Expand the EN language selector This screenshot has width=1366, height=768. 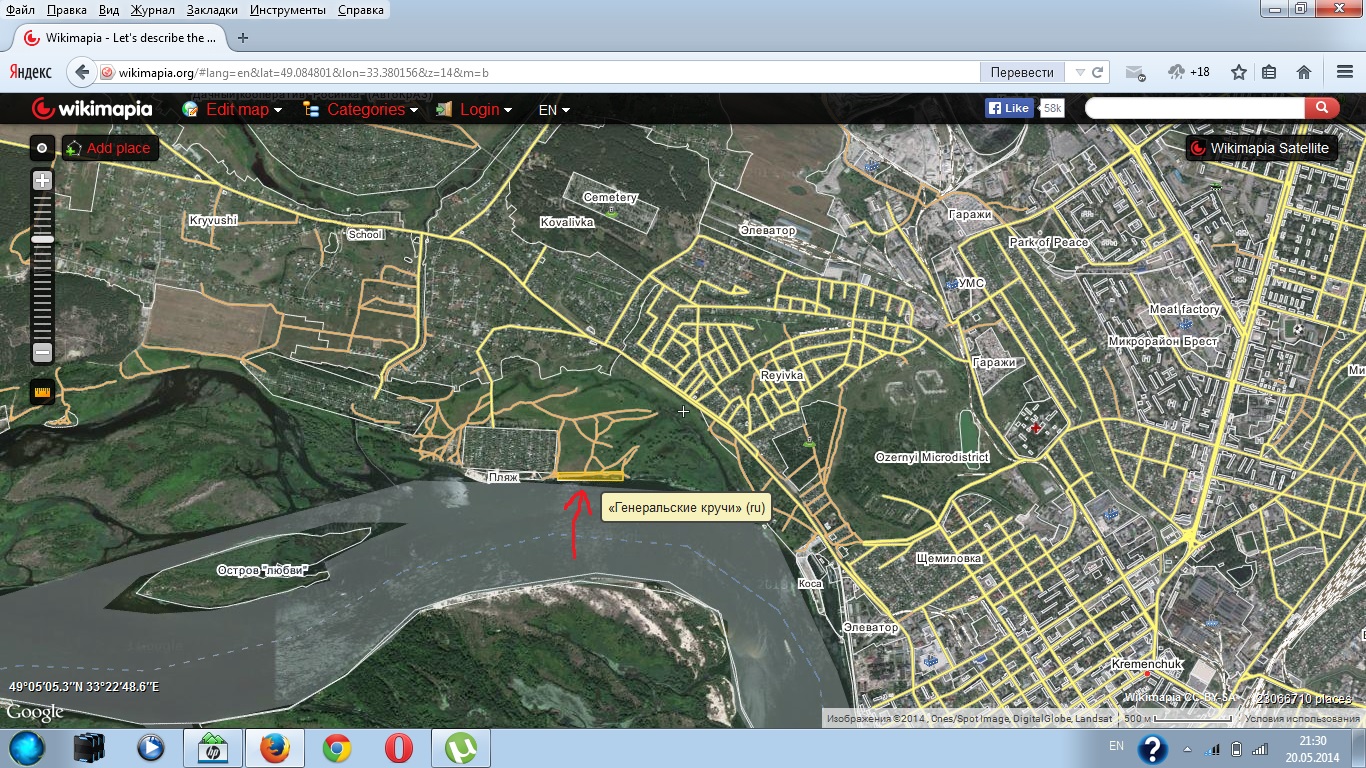pos(554,110)
